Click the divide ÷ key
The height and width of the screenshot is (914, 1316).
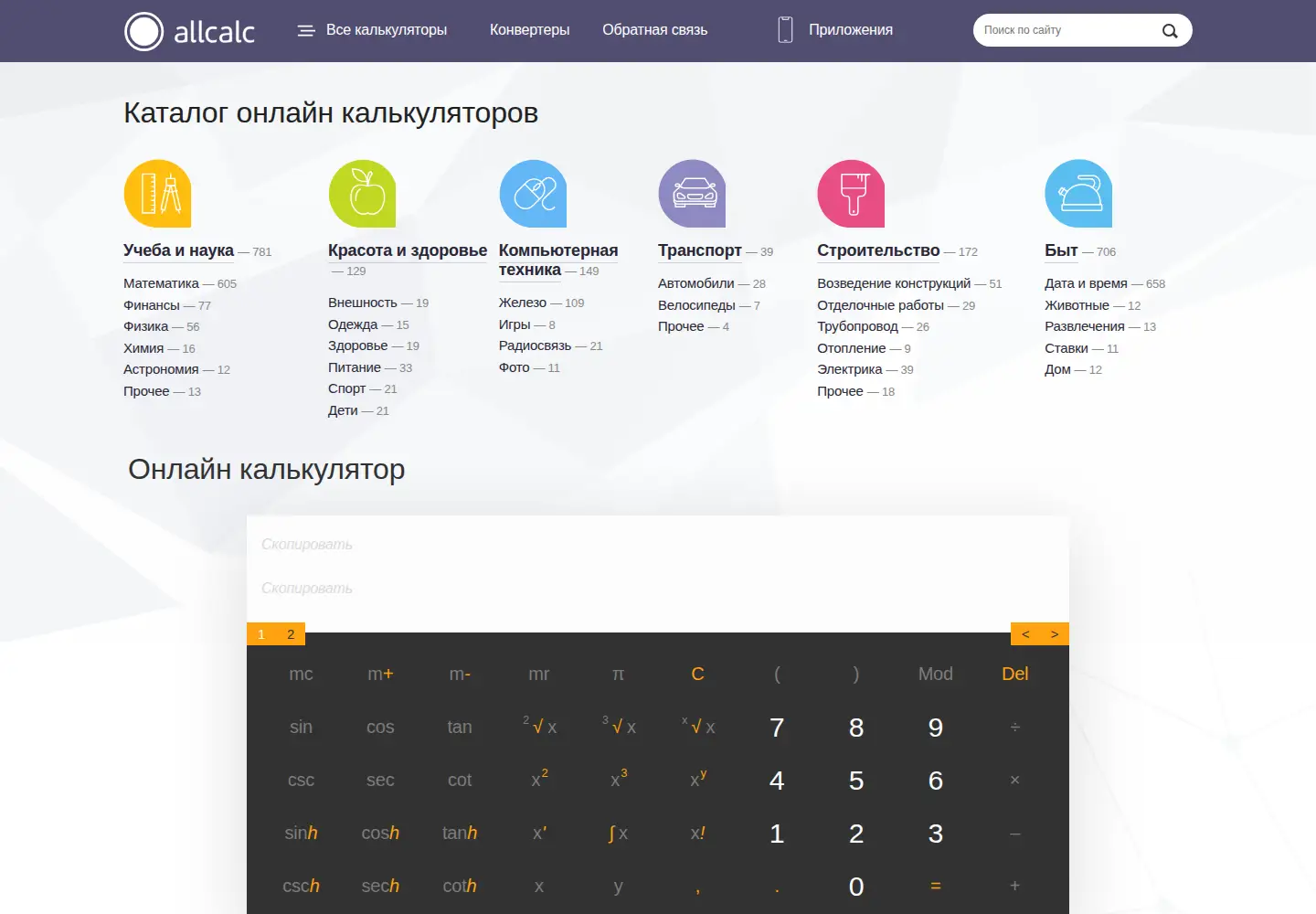click(x=1014, y=727)
